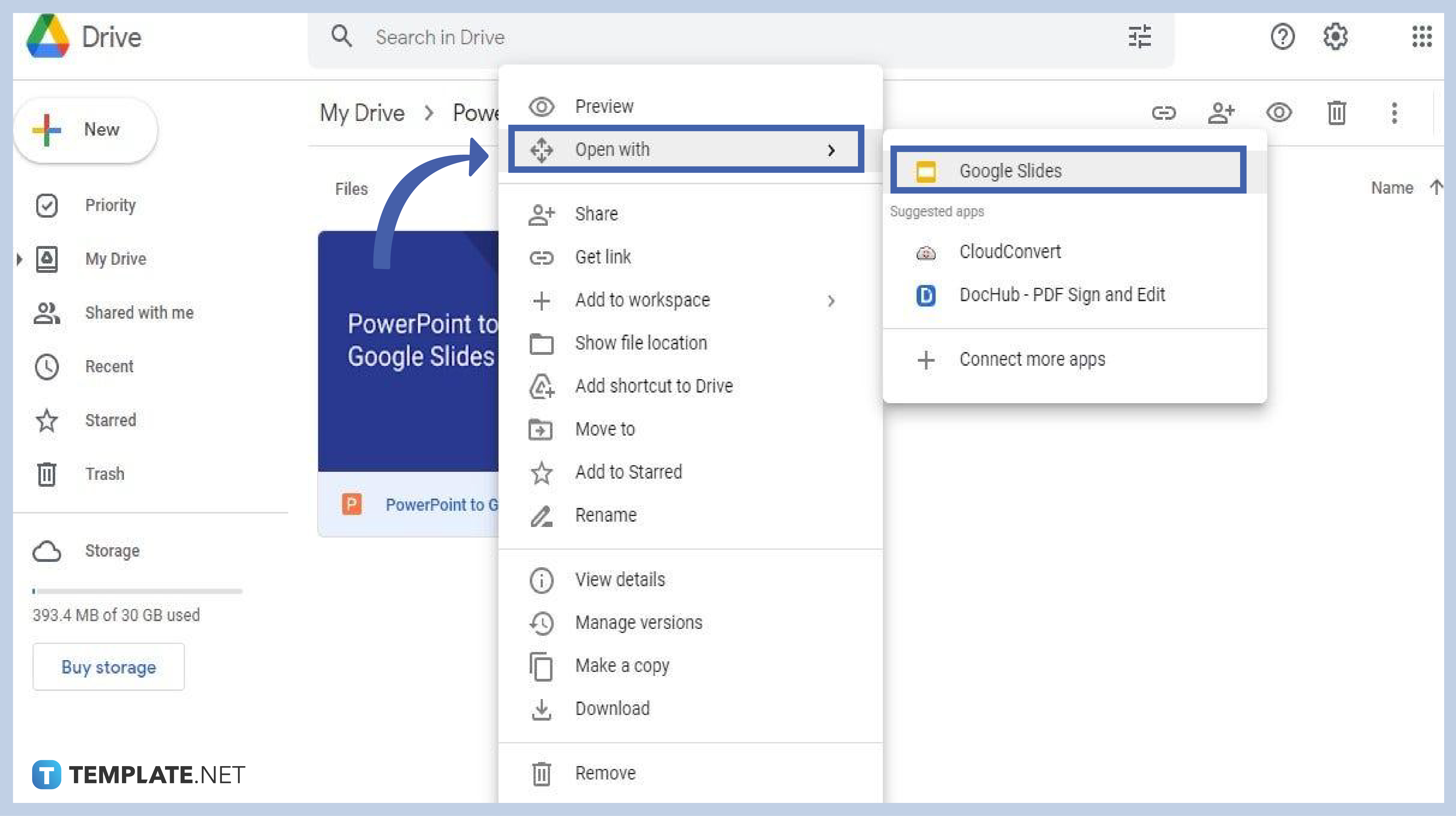Image resolution: width=1456 pixels, height=816 pixels.
Task: Open the Google apps grid
Action: [1422, 37]
